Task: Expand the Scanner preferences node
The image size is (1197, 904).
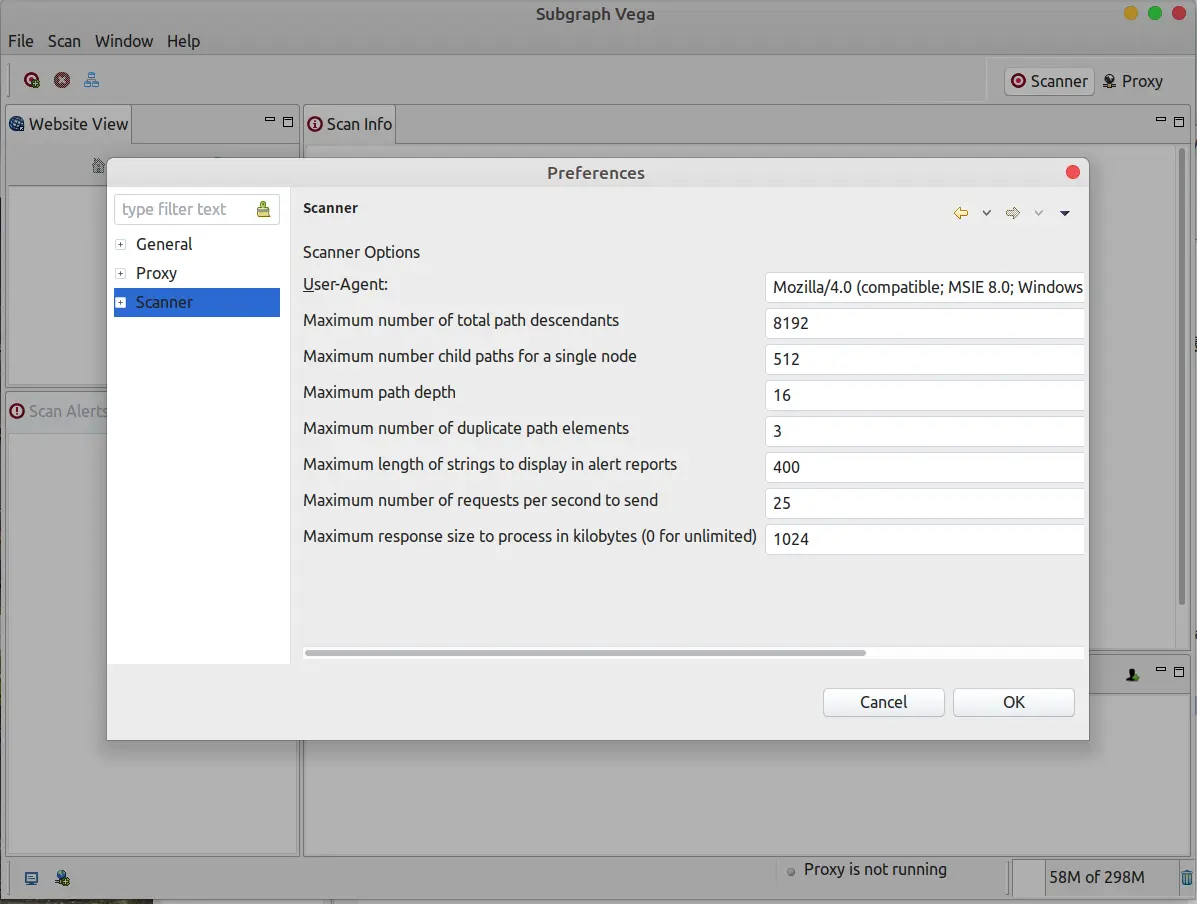Action: tap(121, 302)
